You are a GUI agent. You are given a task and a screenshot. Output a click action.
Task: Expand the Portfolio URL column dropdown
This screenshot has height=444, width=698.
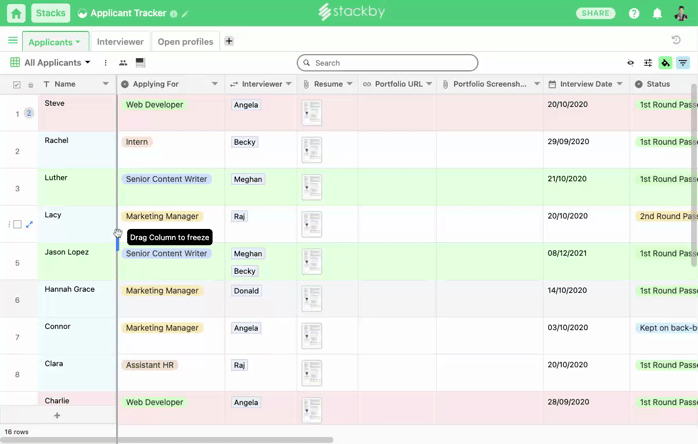pos(429,84)
